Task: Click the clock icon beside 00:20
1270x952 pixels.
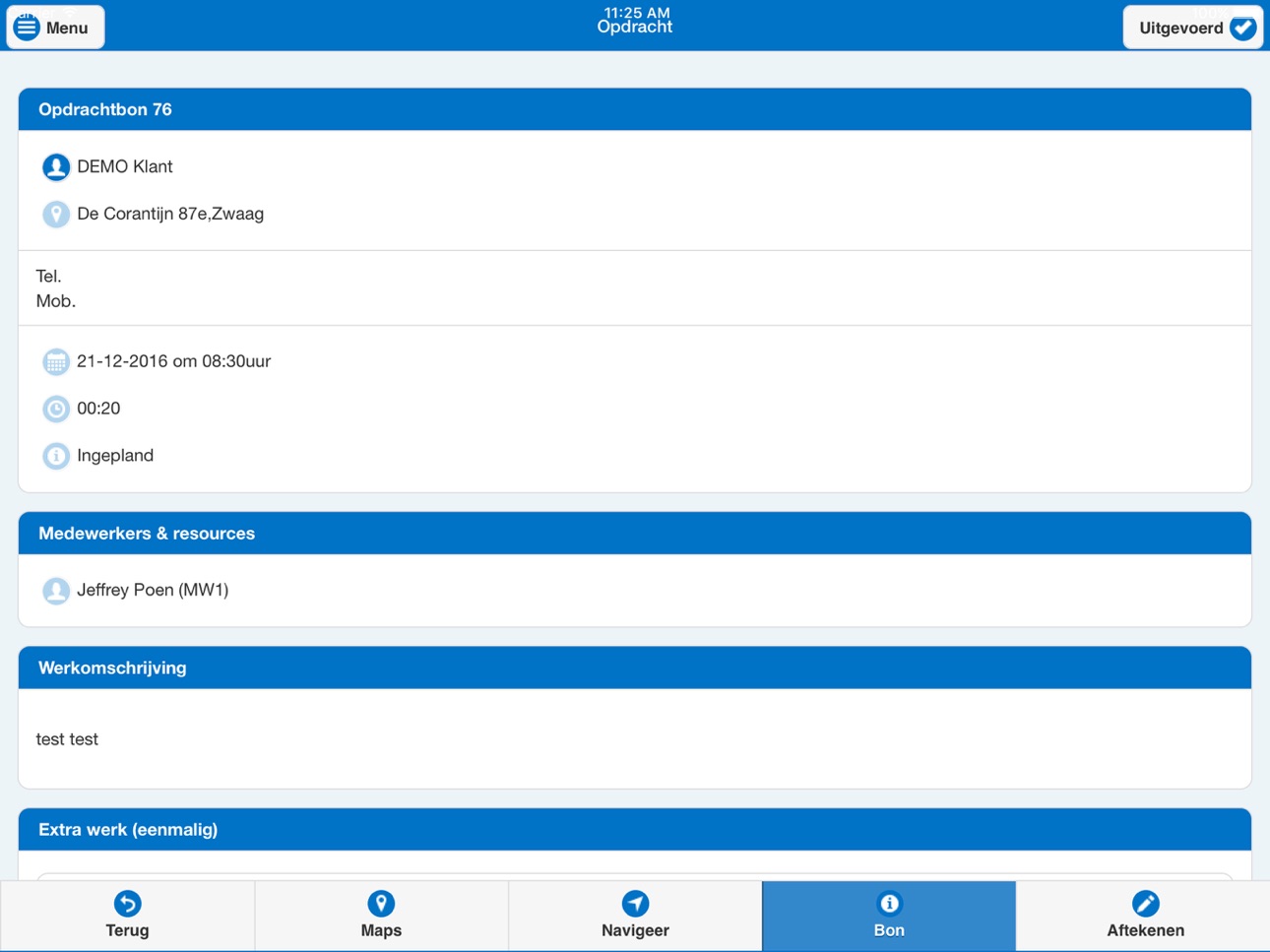Action: [x=56, y=409]
